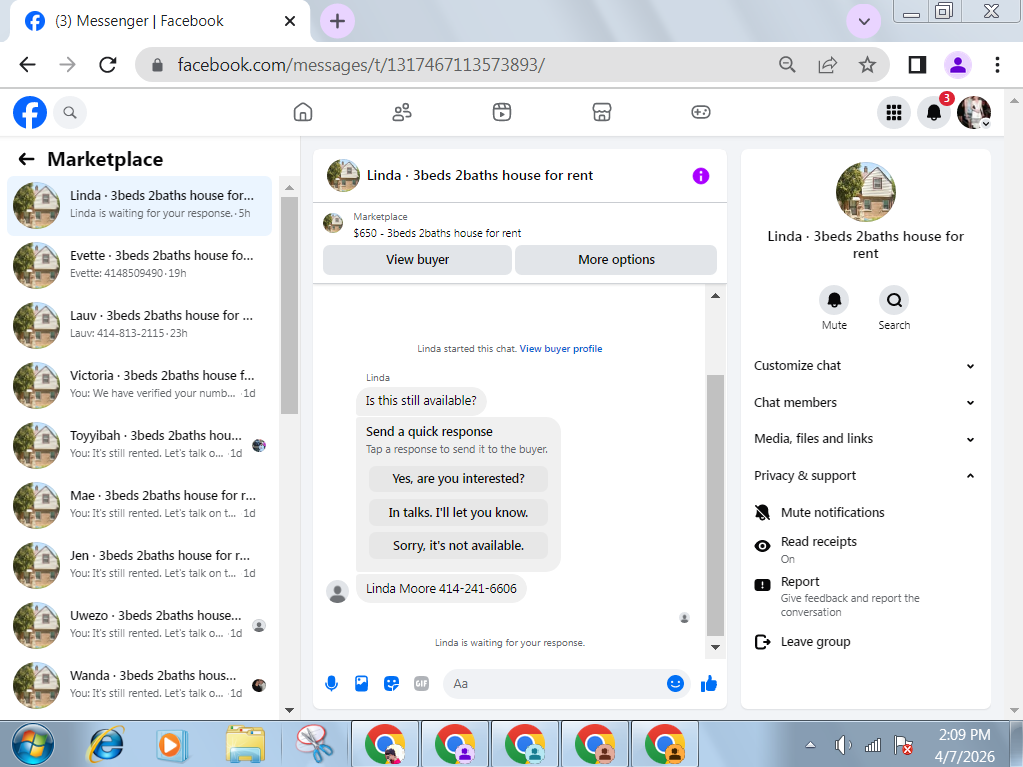Screen dimensions: 1023x767
Task: Toggle the browser side panel icon
Action: [x=917, y=65]
